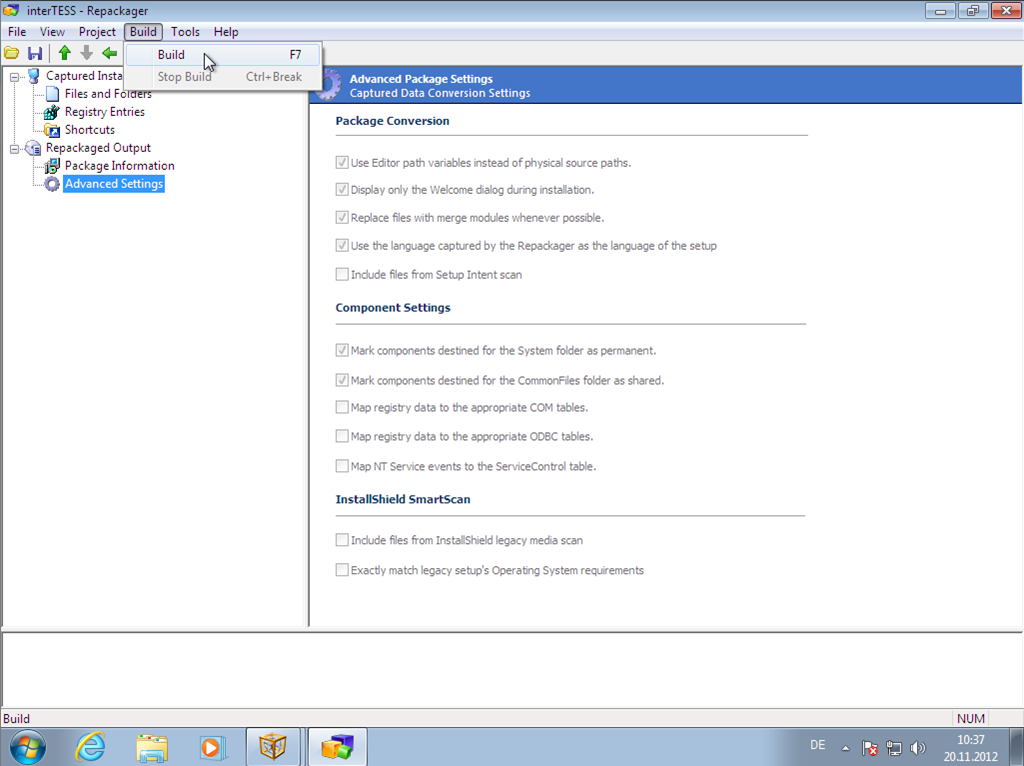
Task: Click the Package Information tree icon
Action: tap(52, 166)
